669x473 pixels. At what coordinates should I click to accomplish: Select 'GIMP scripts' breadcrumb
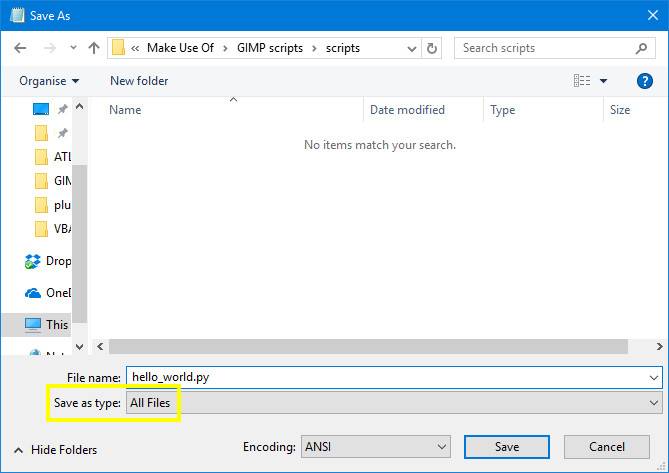coord(270,48)
